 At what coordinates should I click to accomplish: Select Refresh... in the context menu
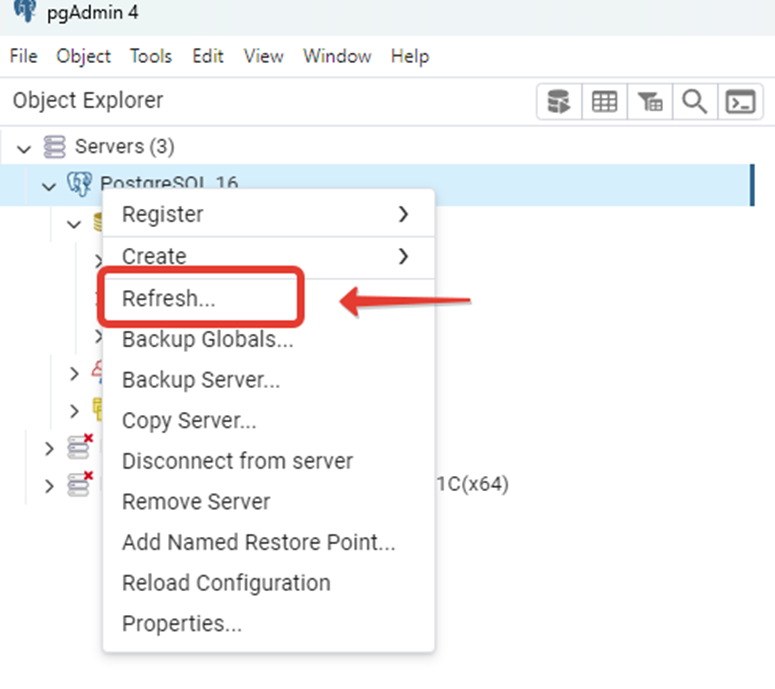tap(268, 299)
